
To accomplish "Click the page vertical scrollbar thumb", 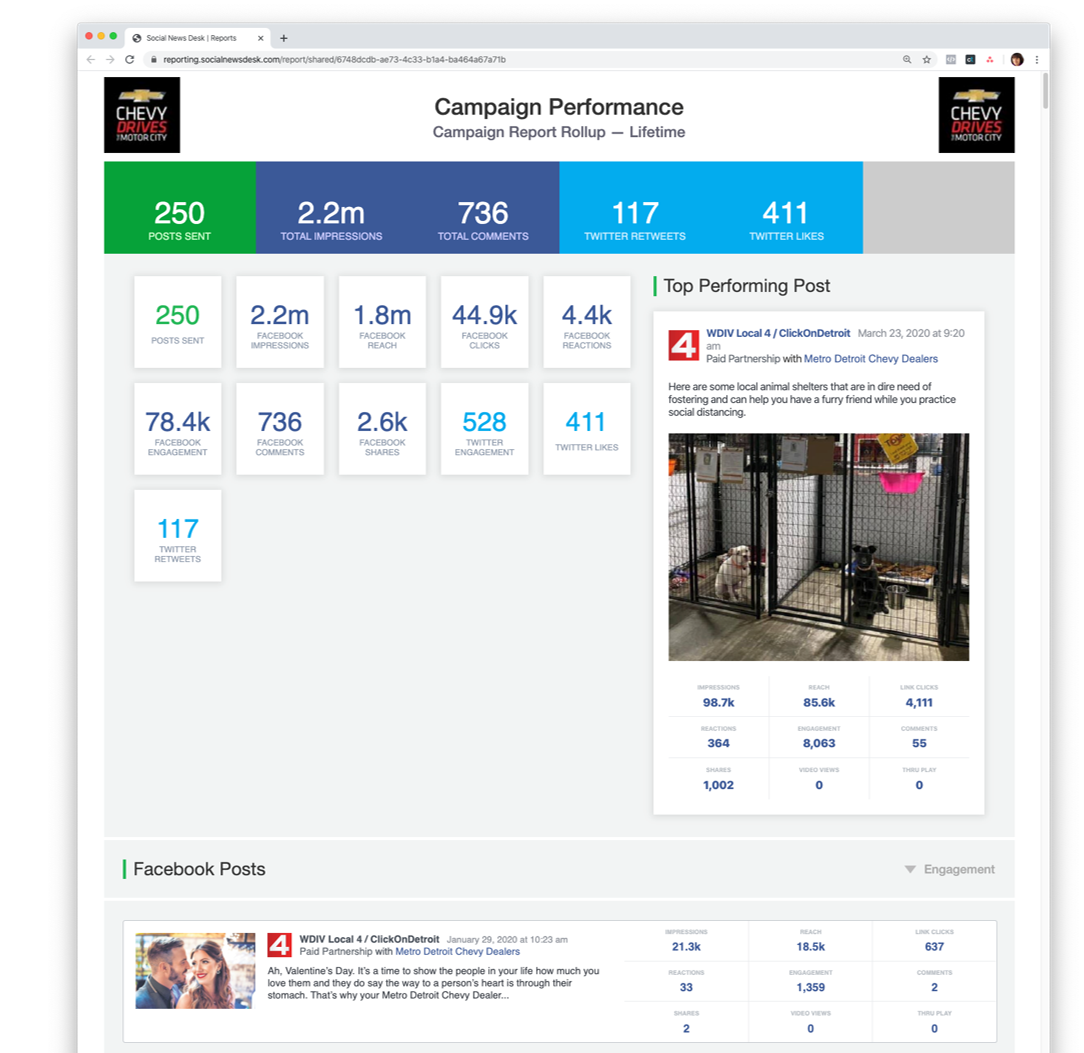I will click(1045, 90).
